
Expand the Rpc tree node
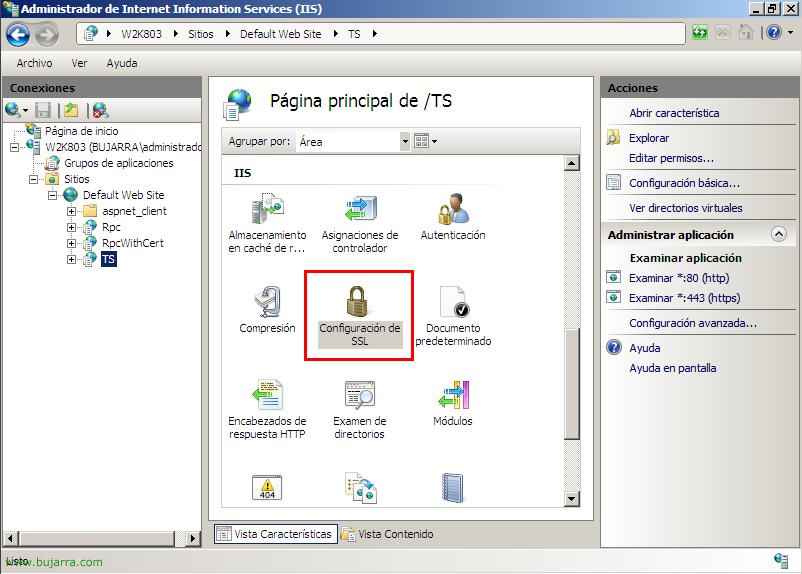[x=72, y=227]
